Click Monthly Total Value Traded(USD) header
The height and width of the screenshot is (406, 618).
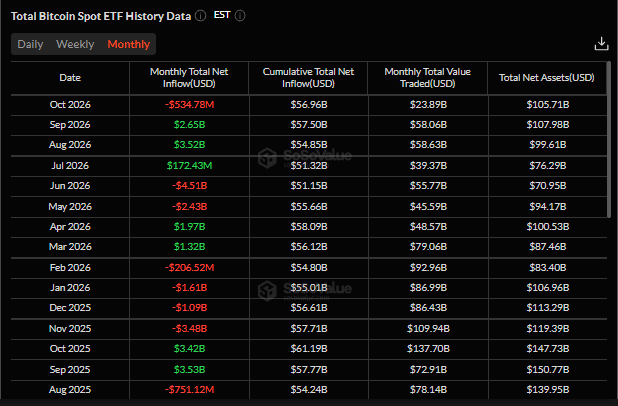click(x=428, y=78)
